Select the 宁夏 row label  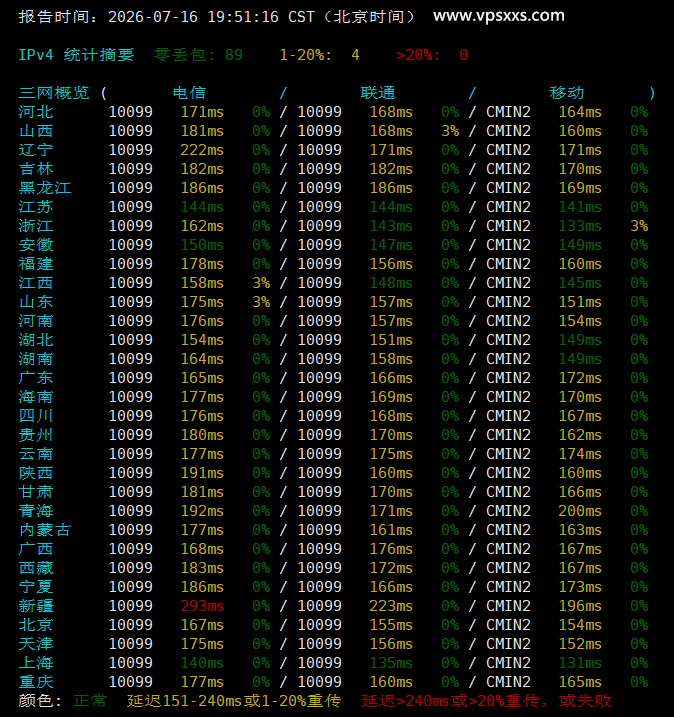[x=36, y=587]
